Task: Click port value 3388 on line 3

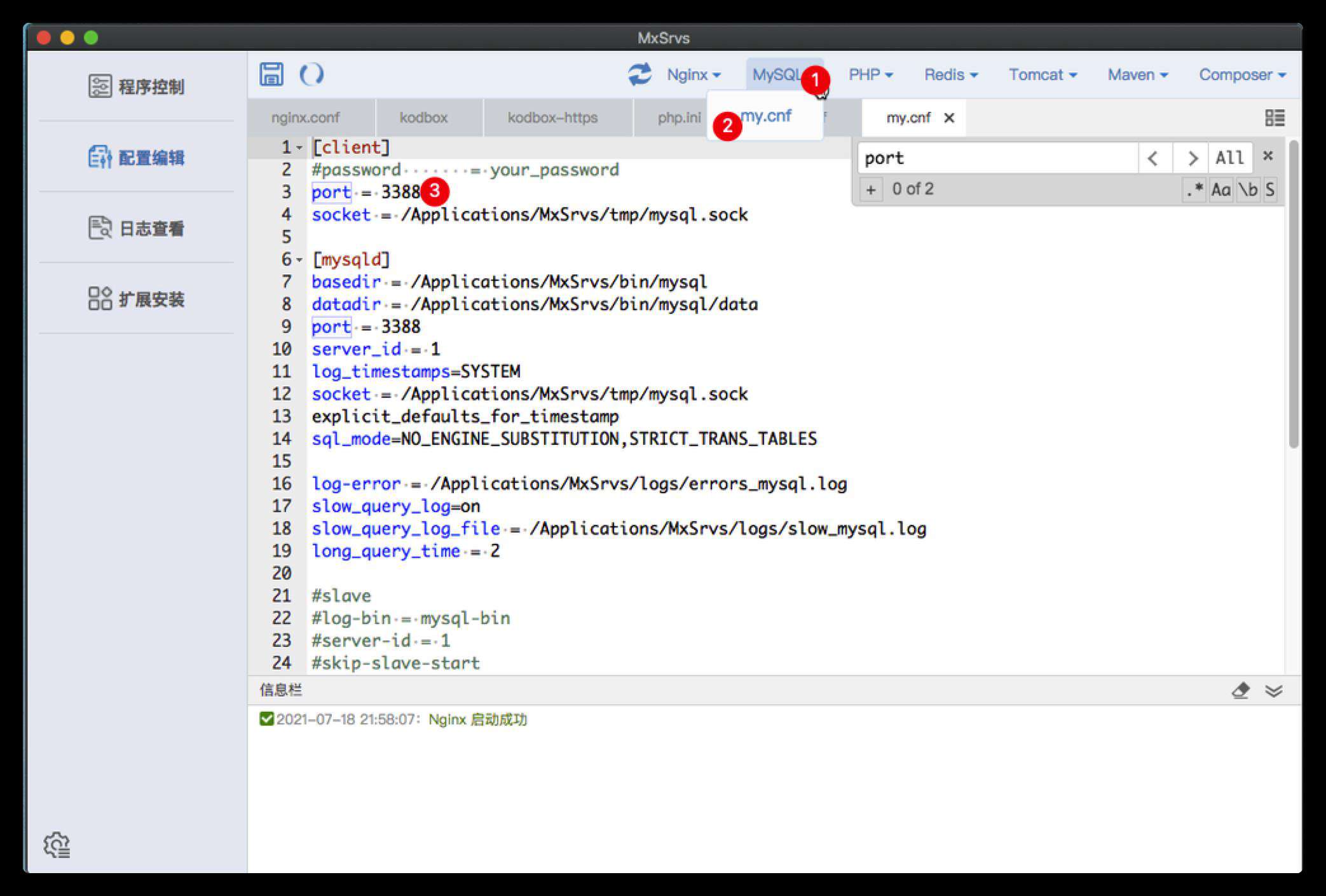Action: [400, 192]
